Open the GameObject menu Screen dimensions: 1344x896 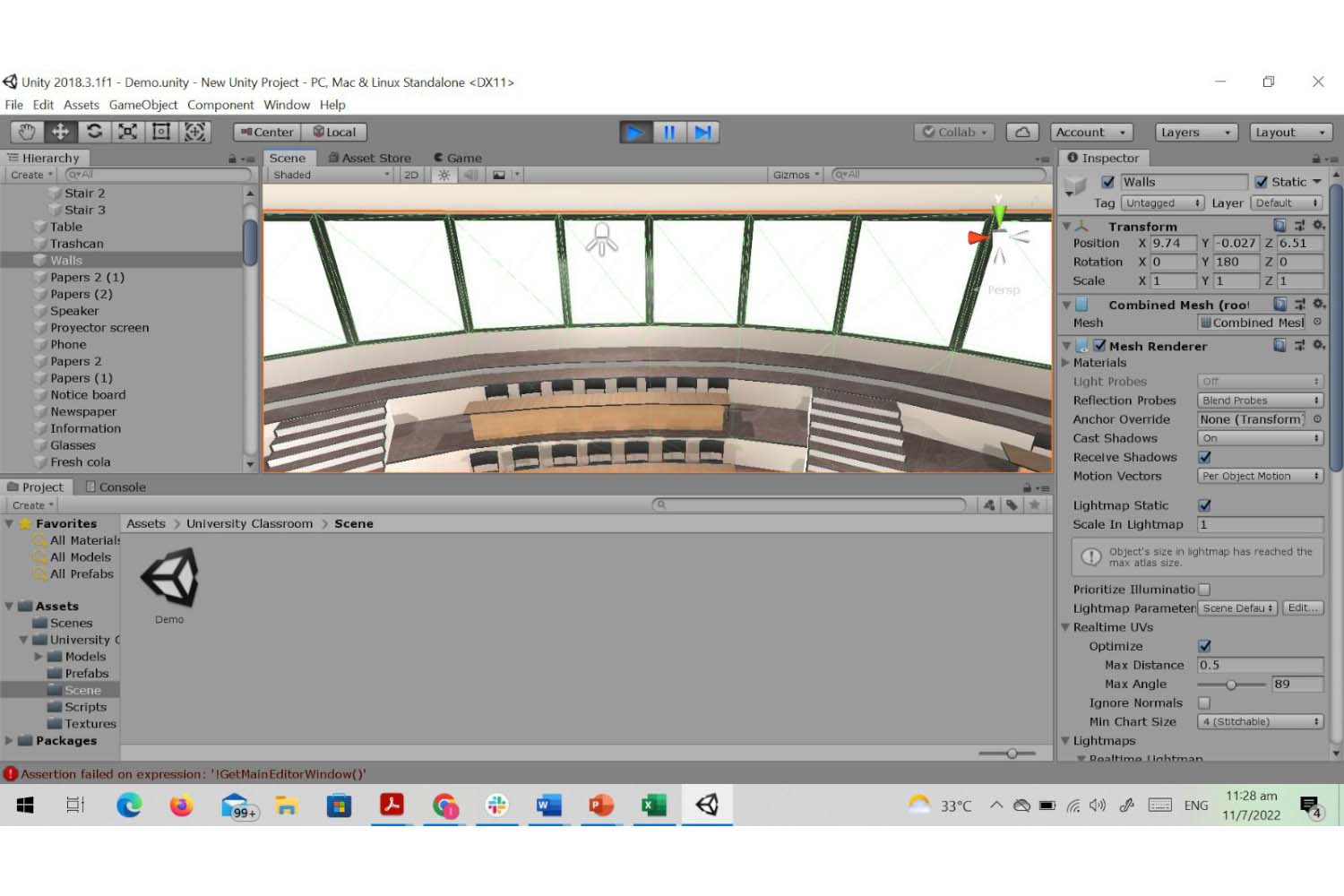pyautogui.click(x=143, y=105)
